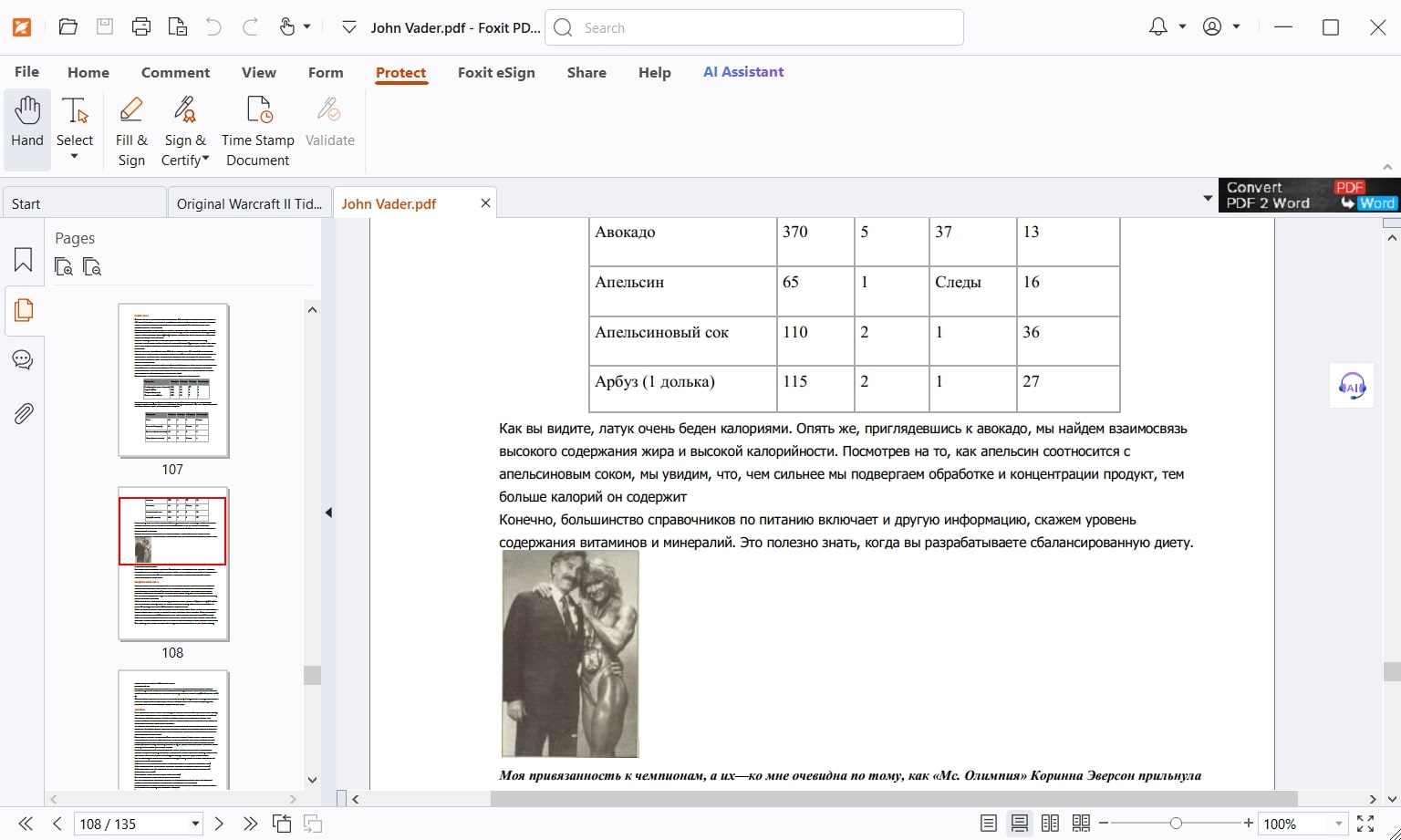Toggle full screen mode

click(1365, 824)
